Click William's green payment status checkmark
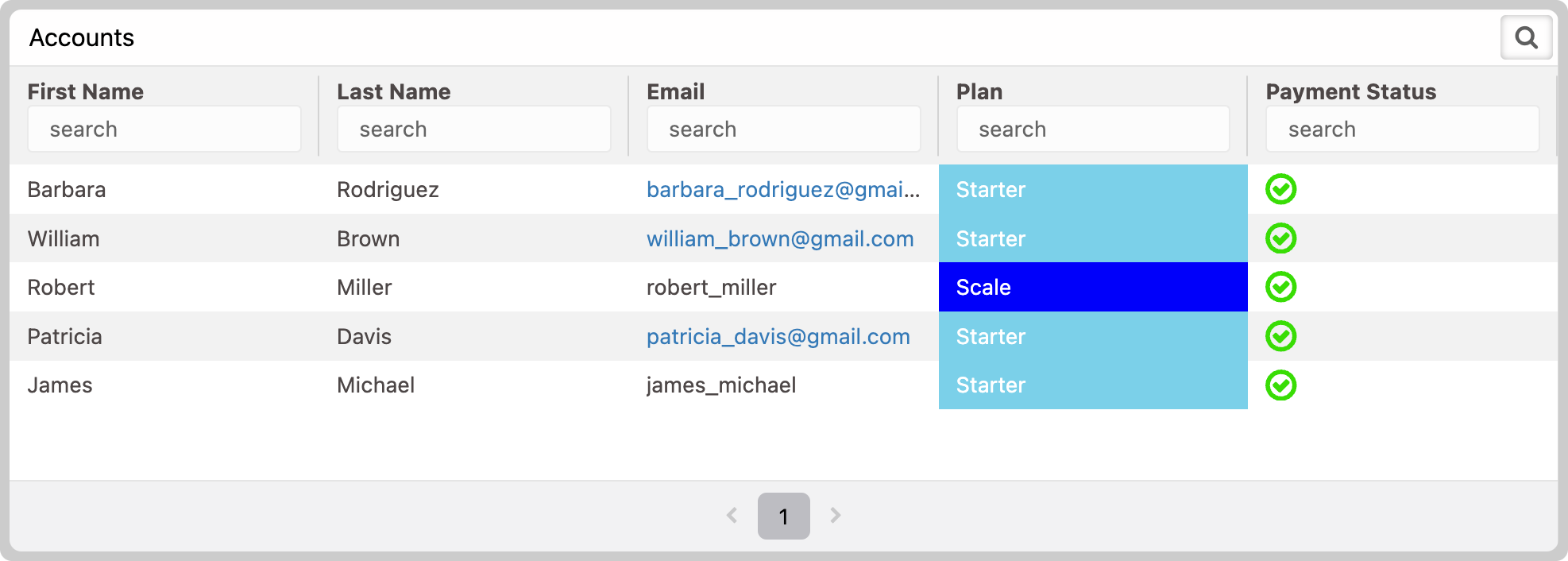 (x=1280, y=238)
